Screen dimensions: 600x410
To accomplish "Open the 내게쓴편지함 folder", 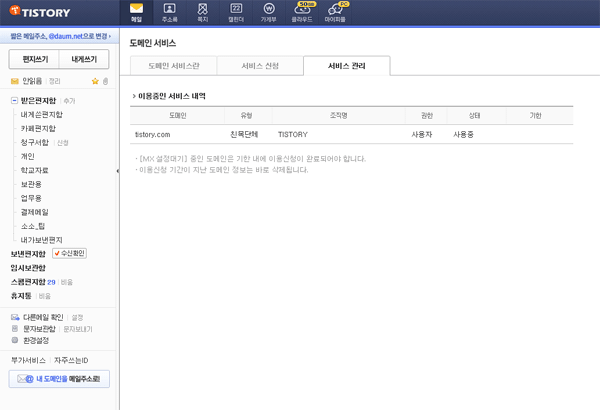I will 42,114.
